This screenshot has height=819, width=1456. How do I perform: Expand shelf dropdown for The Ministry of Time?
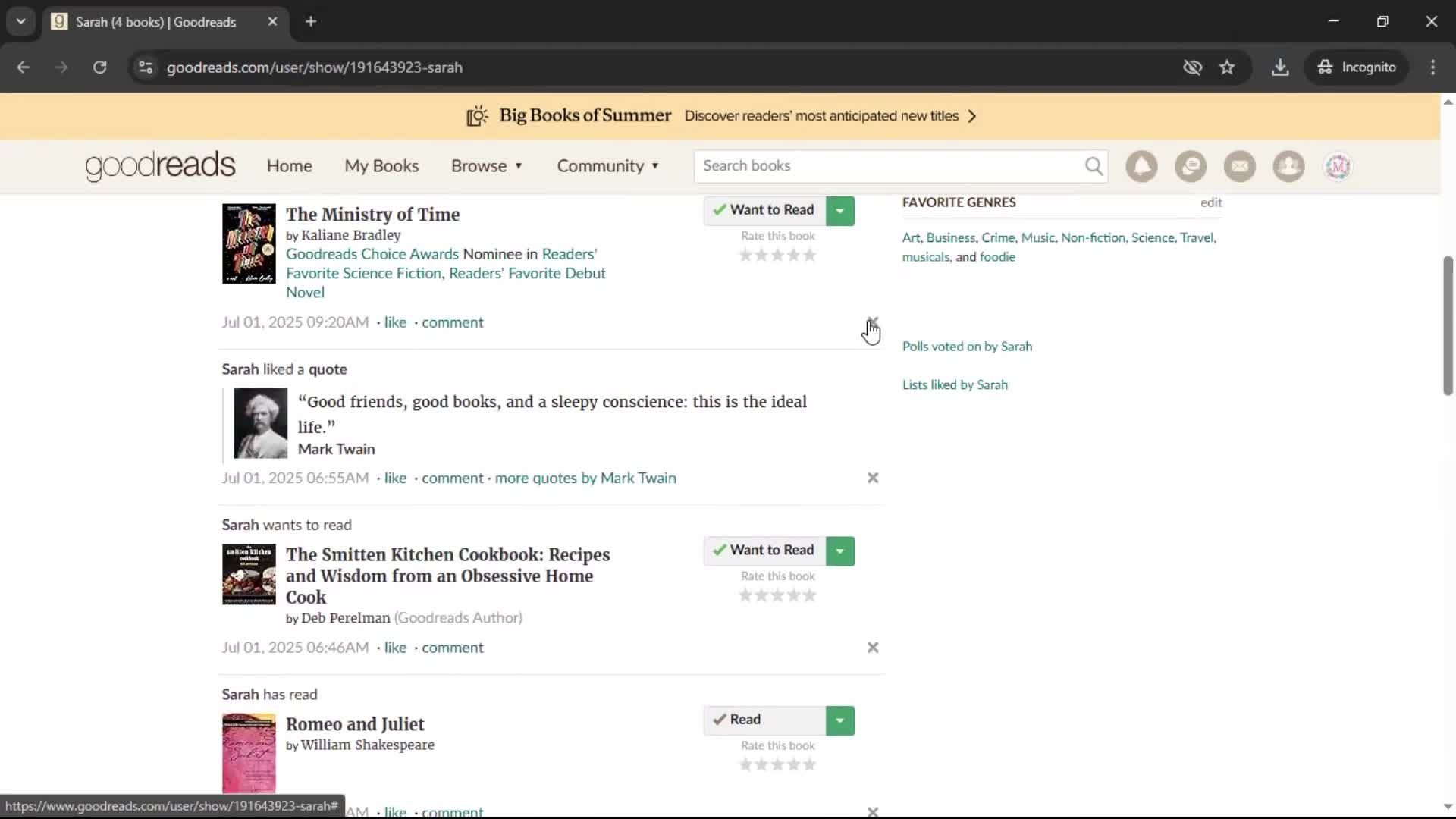[x=840, y=211]
